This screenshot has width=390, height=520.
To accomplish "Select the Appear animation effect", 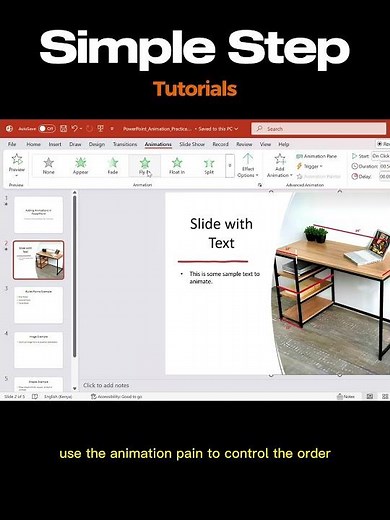I will (x=81, y=166).
